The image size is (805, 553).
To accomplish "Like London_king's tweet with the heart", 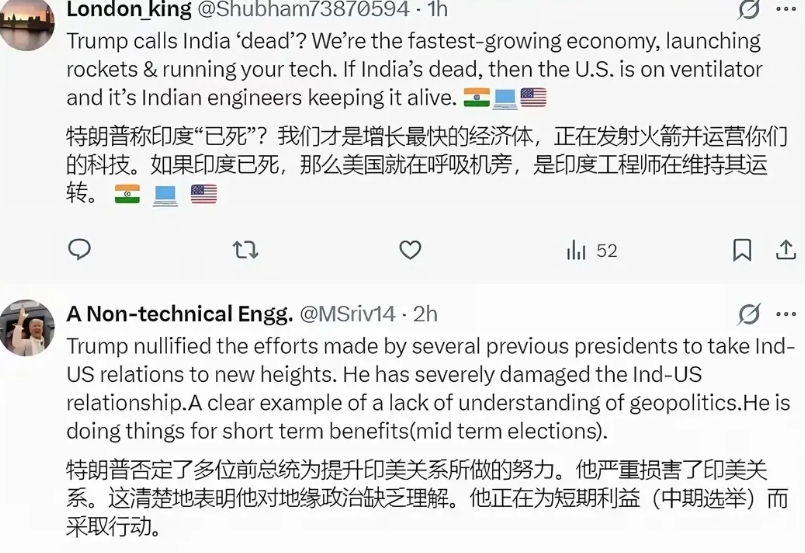I will pos(410,250).
